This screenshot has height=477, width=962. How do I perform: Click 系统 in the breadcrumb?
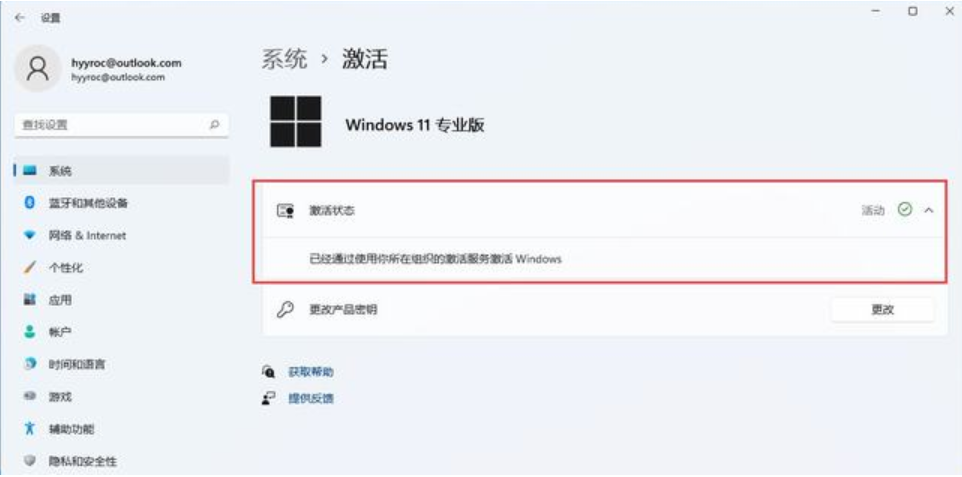coord(284,60)
